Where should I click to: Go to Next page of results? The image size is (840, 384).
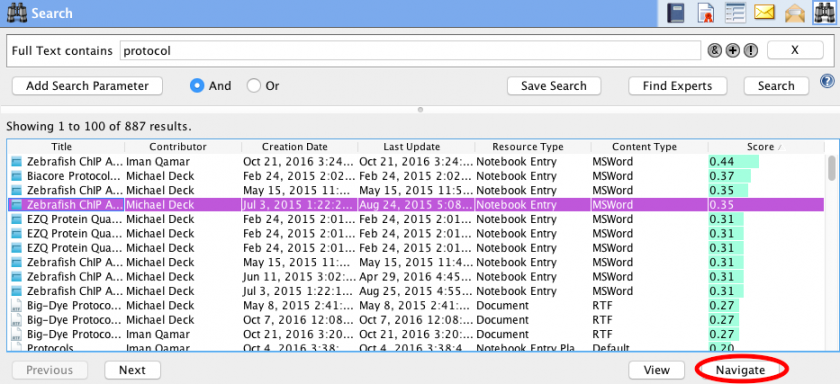click(132, 370)
